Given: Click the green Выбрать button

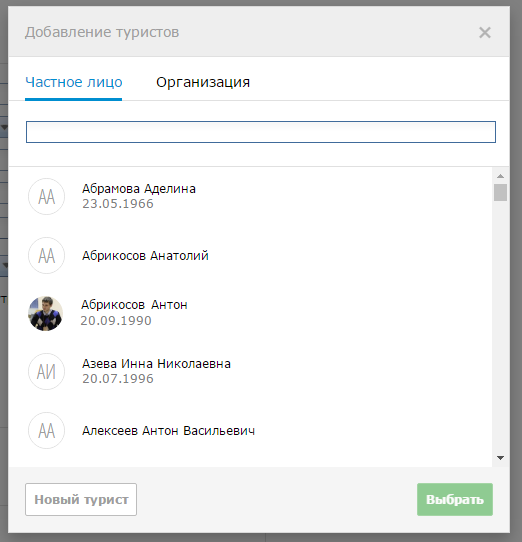Looking at the screenshot, I should [x=455, y=499].
